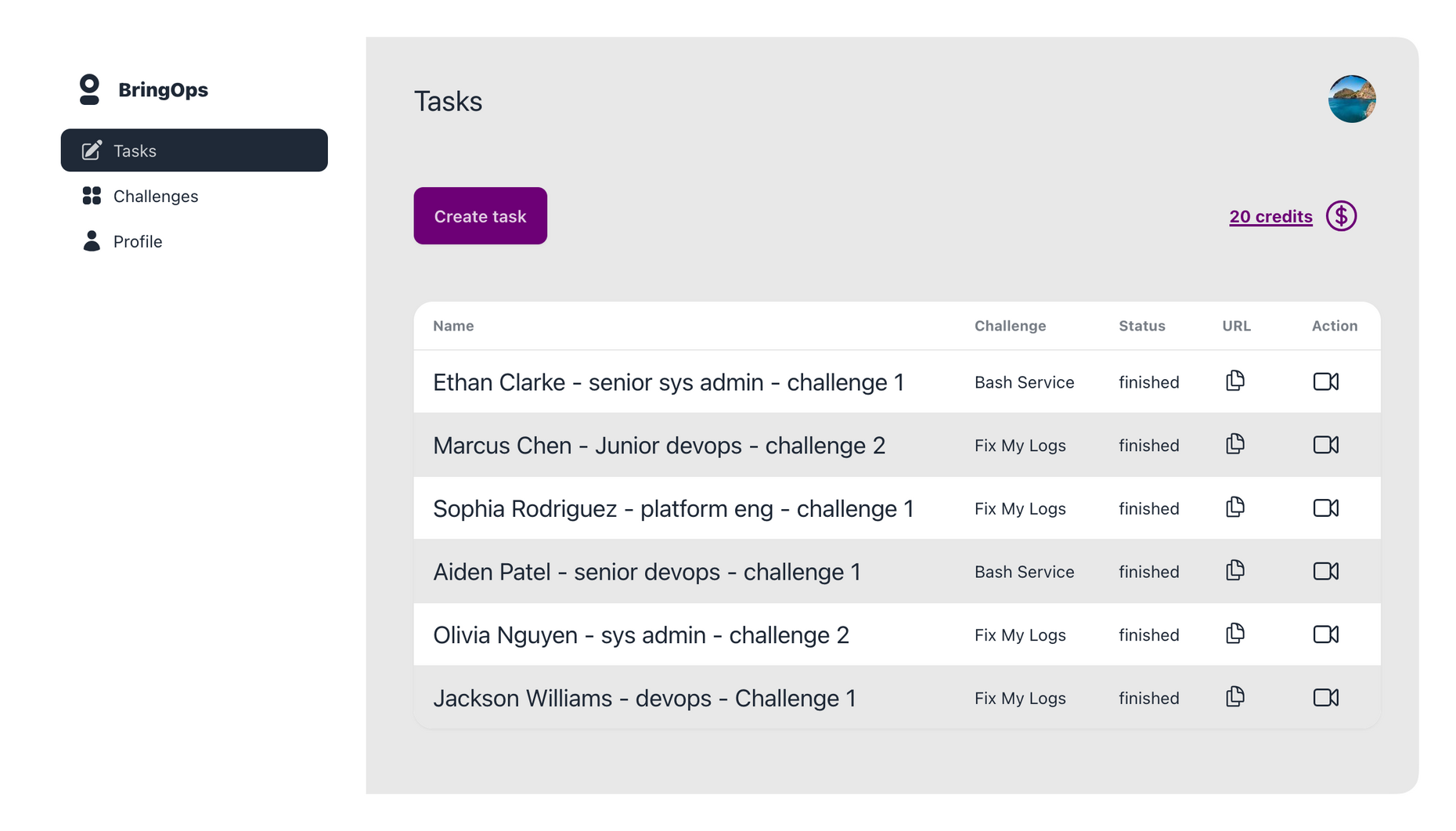This screenshot has width=1456, height=831.
Task: Open Profile from the sidebar
Action: click(x=137, y=241)
